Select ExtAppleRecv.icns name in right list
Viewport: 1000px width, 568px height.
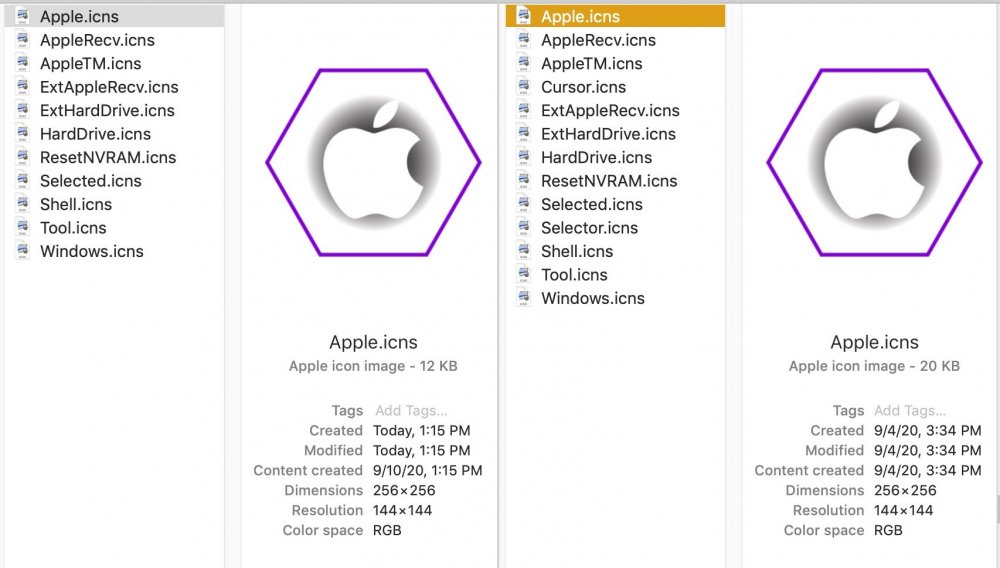(x=610, y=111)
